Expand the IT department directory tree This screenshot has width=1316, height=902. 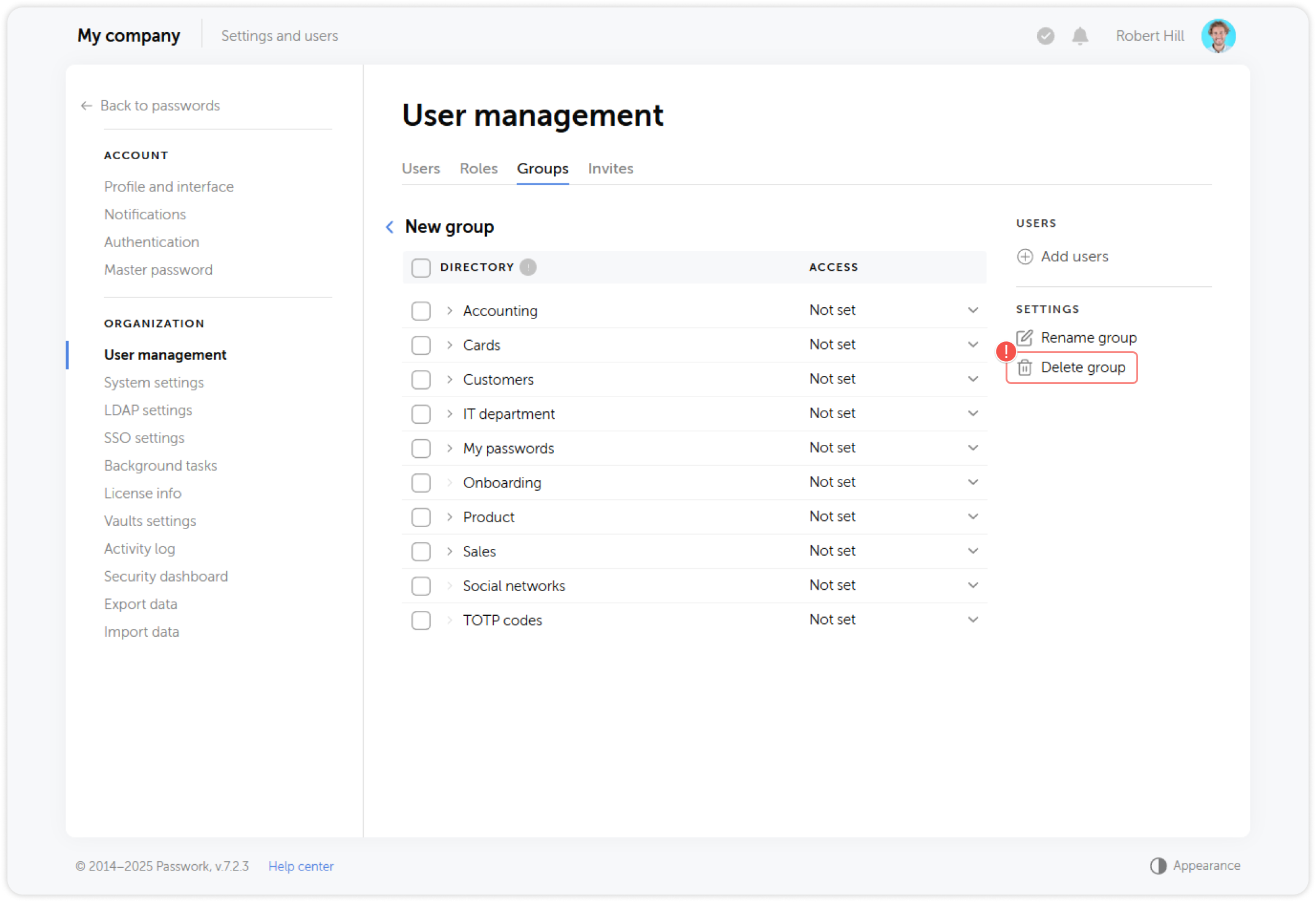(450, 414)
